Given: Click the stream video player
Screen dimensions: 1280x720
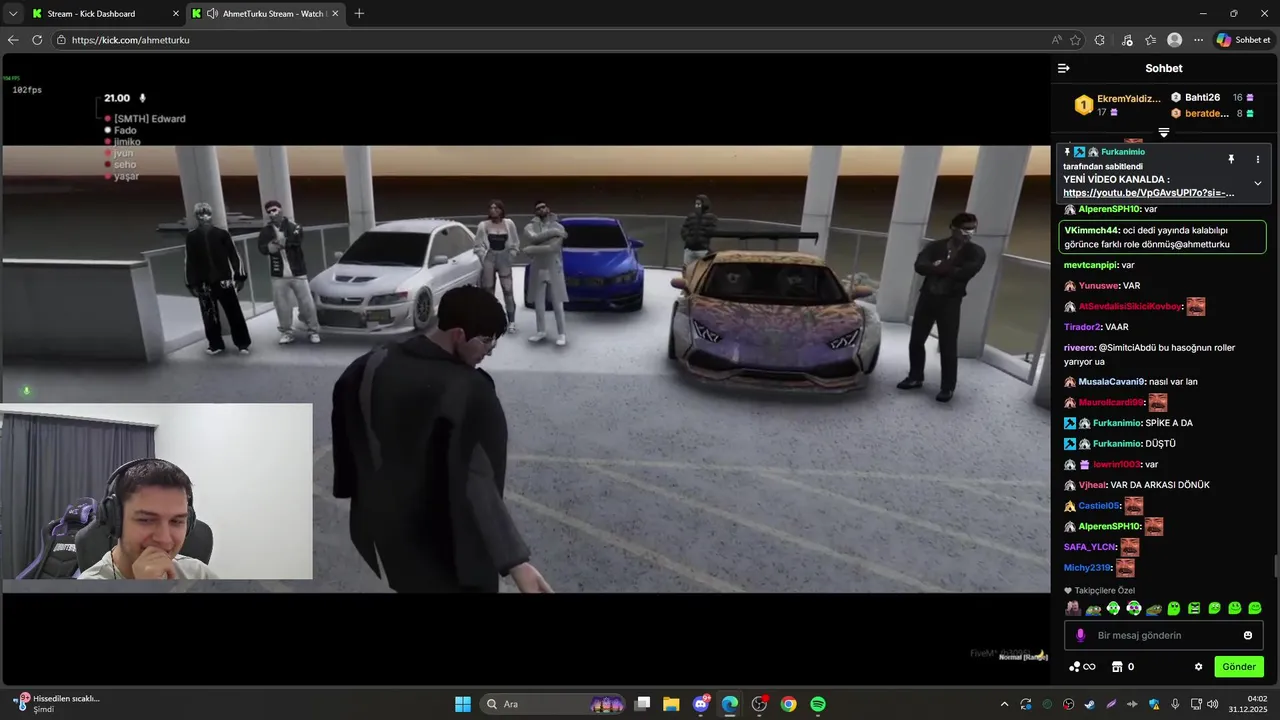Looking at the screenshot, I should [526, 369].
